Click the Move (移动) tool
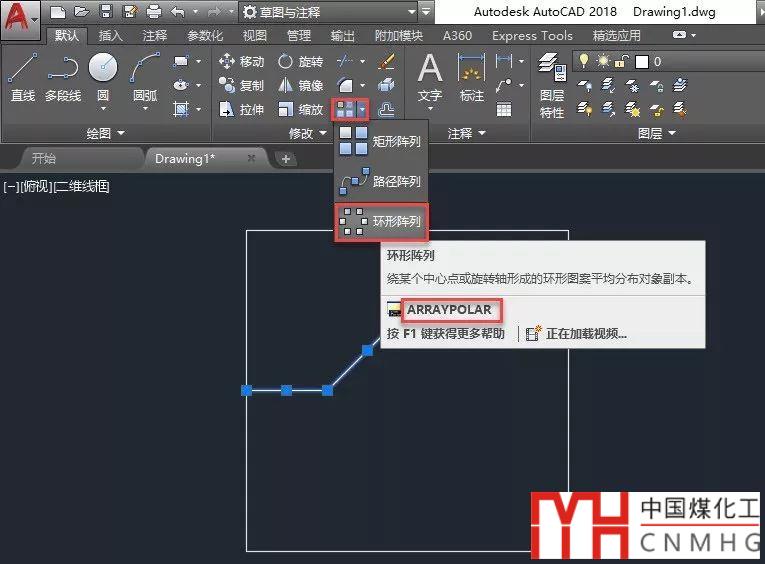 (241, 62)
